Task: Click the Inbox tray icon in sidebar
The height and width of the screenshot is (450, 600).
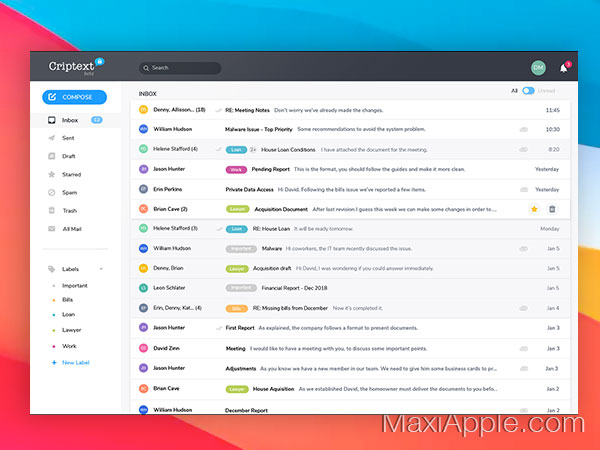Action: tap(52, 120)
